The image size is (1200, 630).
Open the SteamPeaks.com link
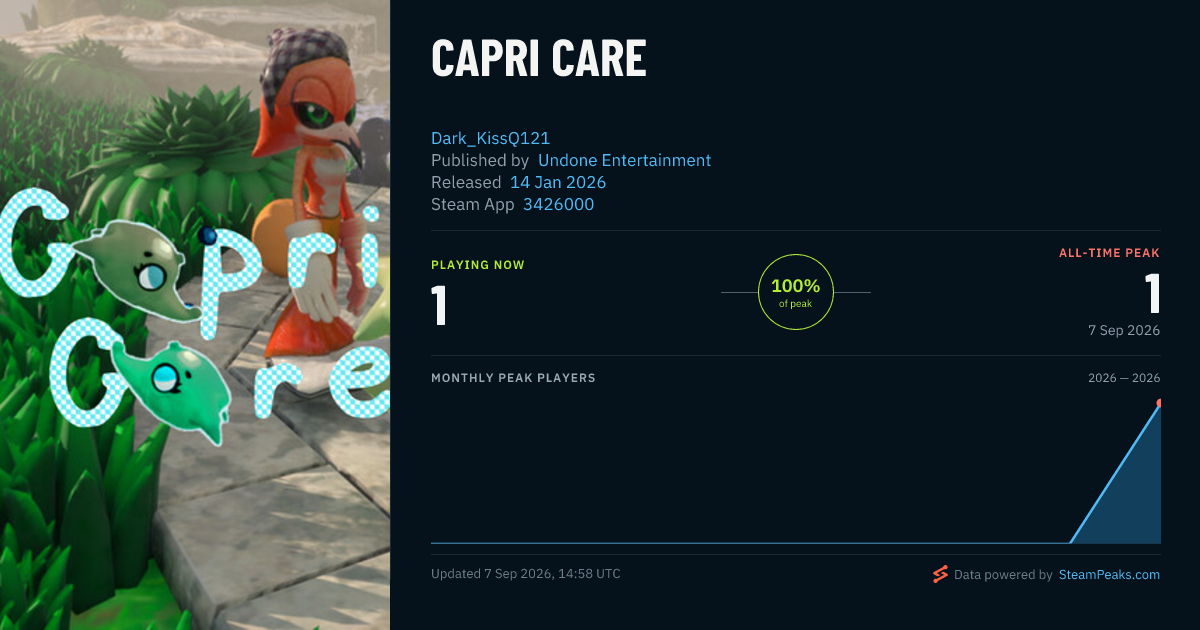point(1109,575)
